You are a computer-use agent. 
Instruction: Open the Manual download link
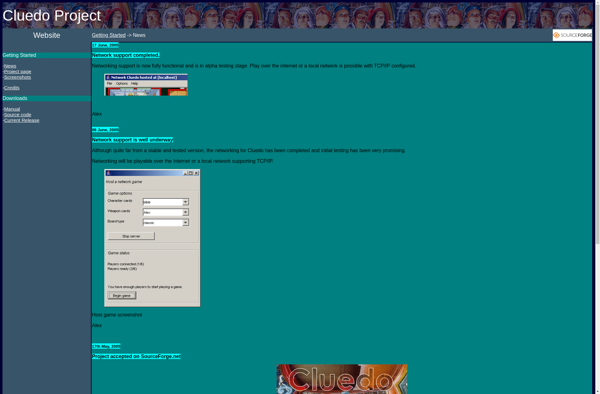(12, 109)
